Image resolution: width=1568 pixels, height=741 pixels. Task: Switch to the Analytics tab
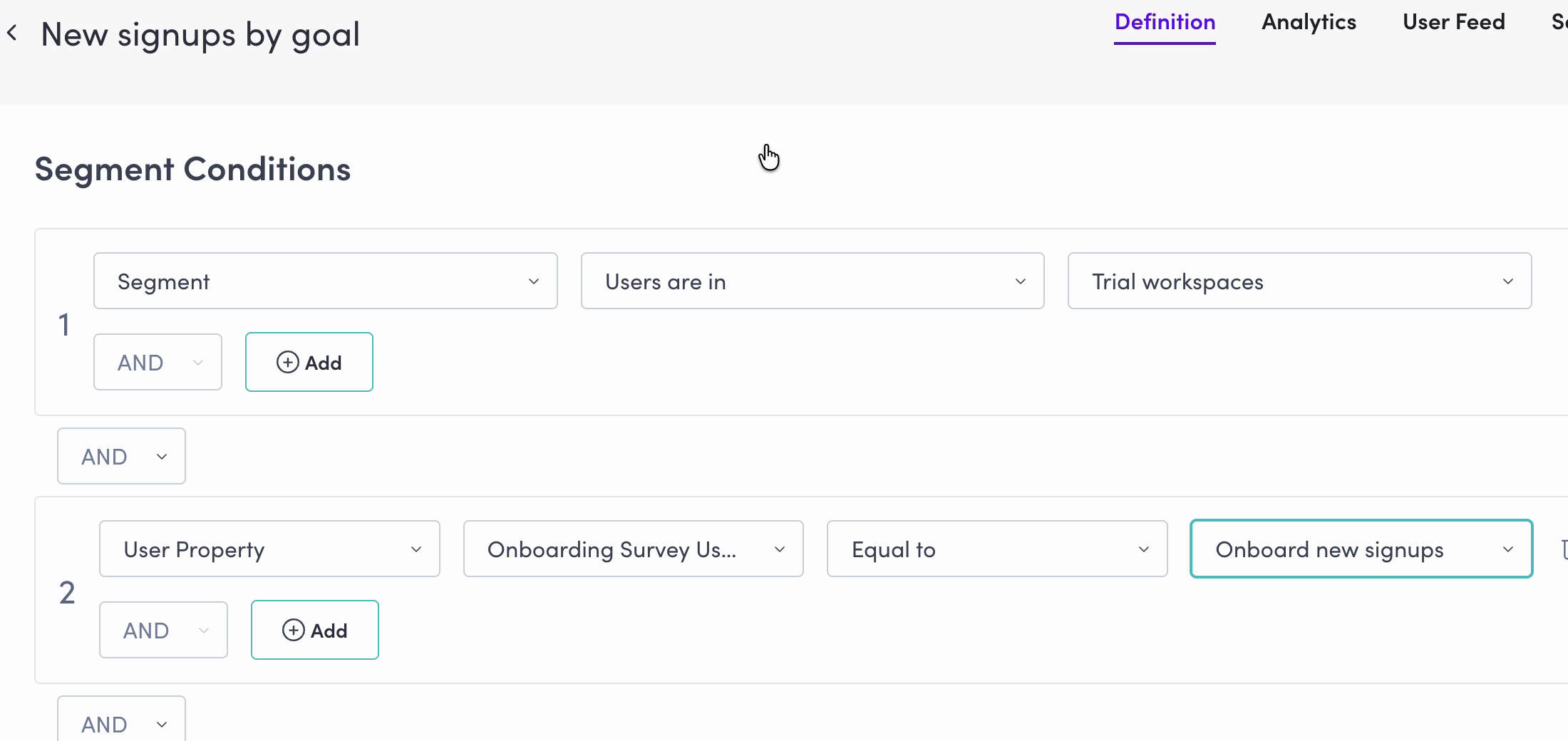(x=1309, y=23)
